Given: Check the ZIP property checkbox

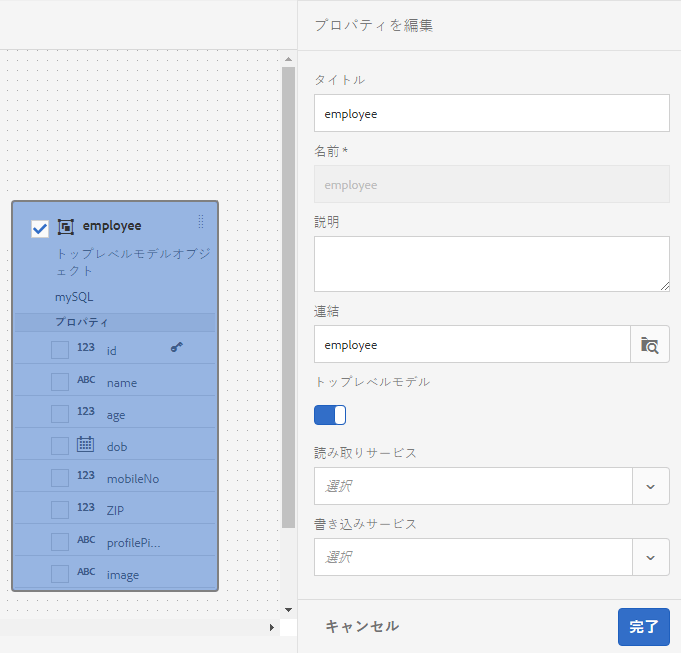Looking at the screenshot, I should pyautogui.click(x=60, y=510).
